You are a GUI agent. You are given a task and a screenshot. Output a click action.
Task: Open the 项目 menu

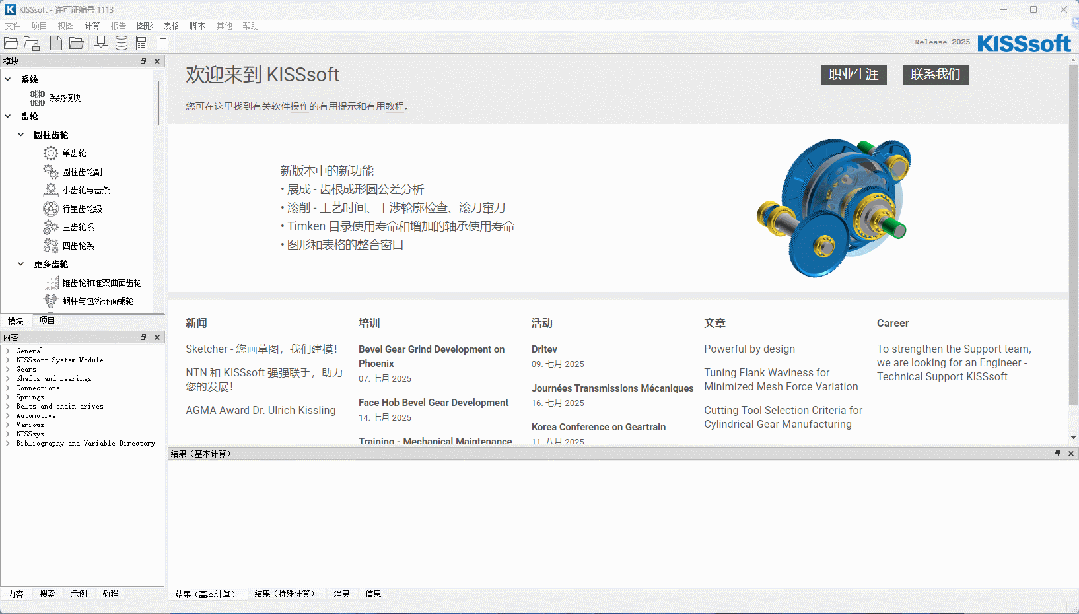[x=39, y=25]
